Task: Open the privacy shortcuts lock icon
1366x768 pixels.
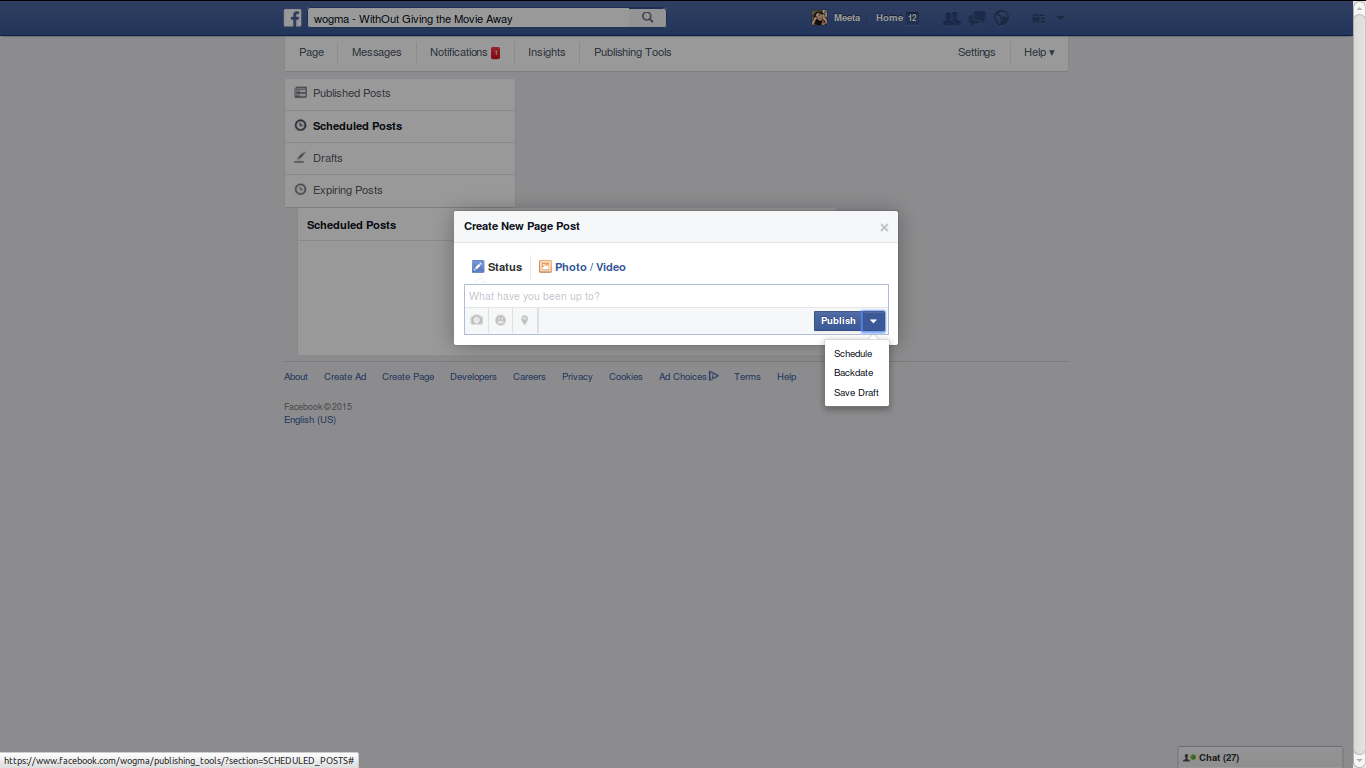Action: (x=1038, y=18)
